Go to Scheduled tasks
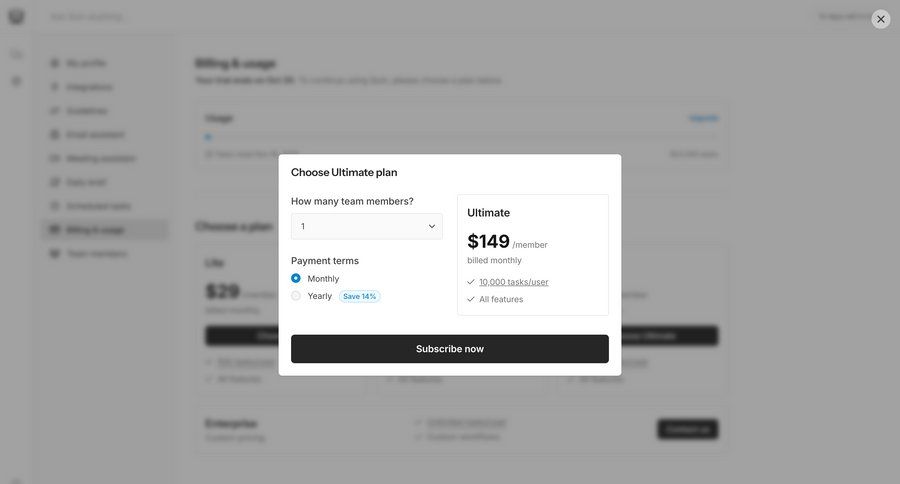 pos(98,206)
